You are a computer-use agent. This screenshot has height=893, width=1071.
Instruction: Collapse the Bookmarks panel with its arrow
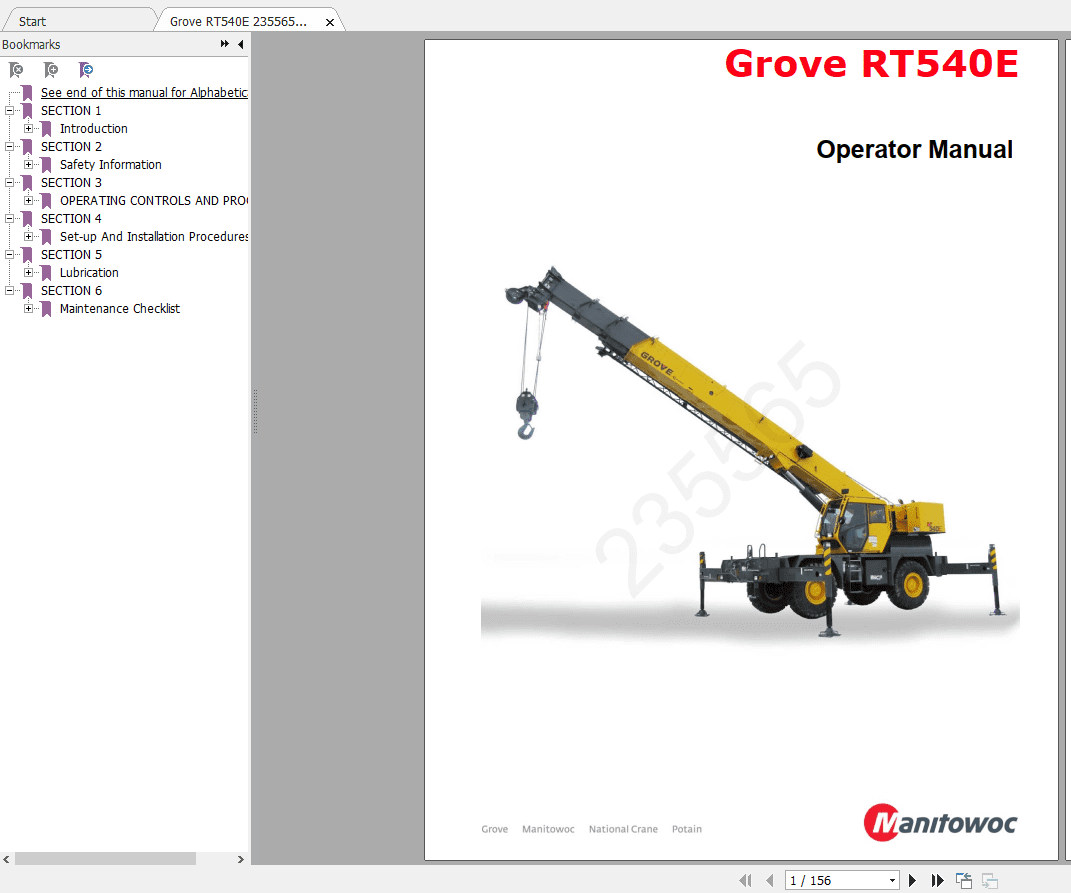pyautogui.click(x=240, y=44)
